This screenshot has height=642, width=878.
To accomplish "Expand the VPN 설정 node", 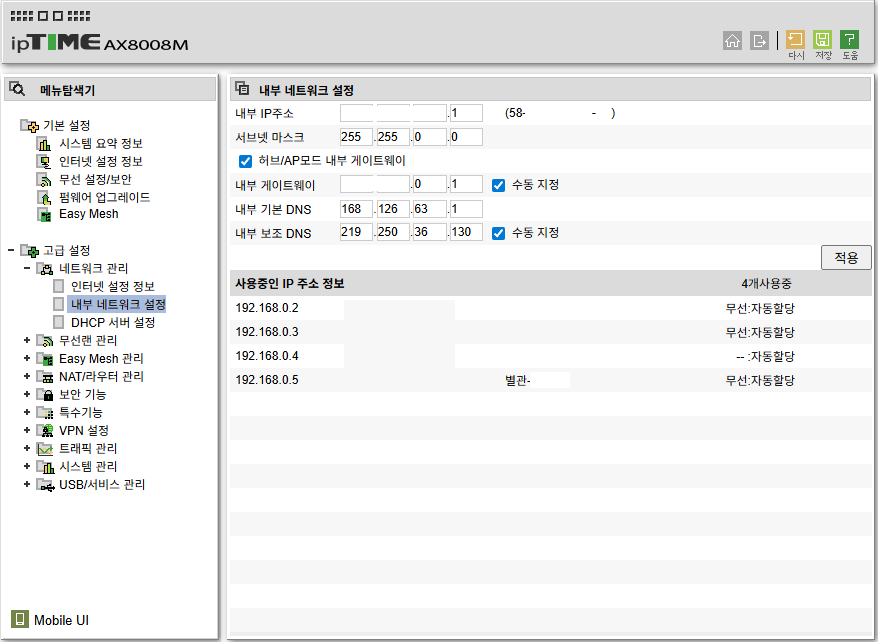I will [x=27, y=430].
